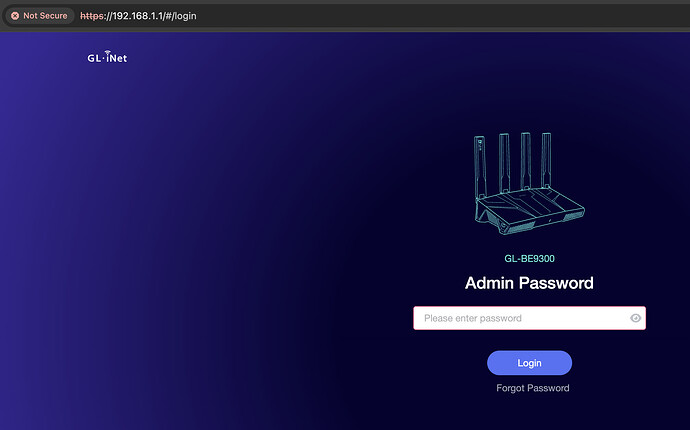Click the GL.iNet logo
This screenshot has width=690, height=430.
coord(107,58)
